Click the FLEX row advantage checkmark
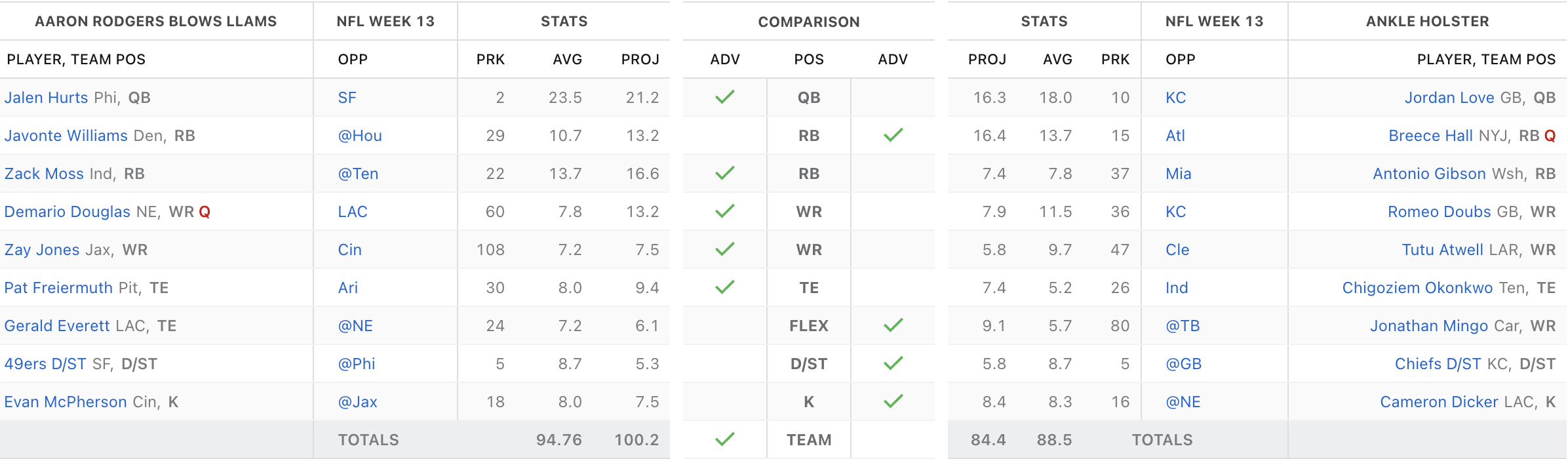 pos(893,325)
